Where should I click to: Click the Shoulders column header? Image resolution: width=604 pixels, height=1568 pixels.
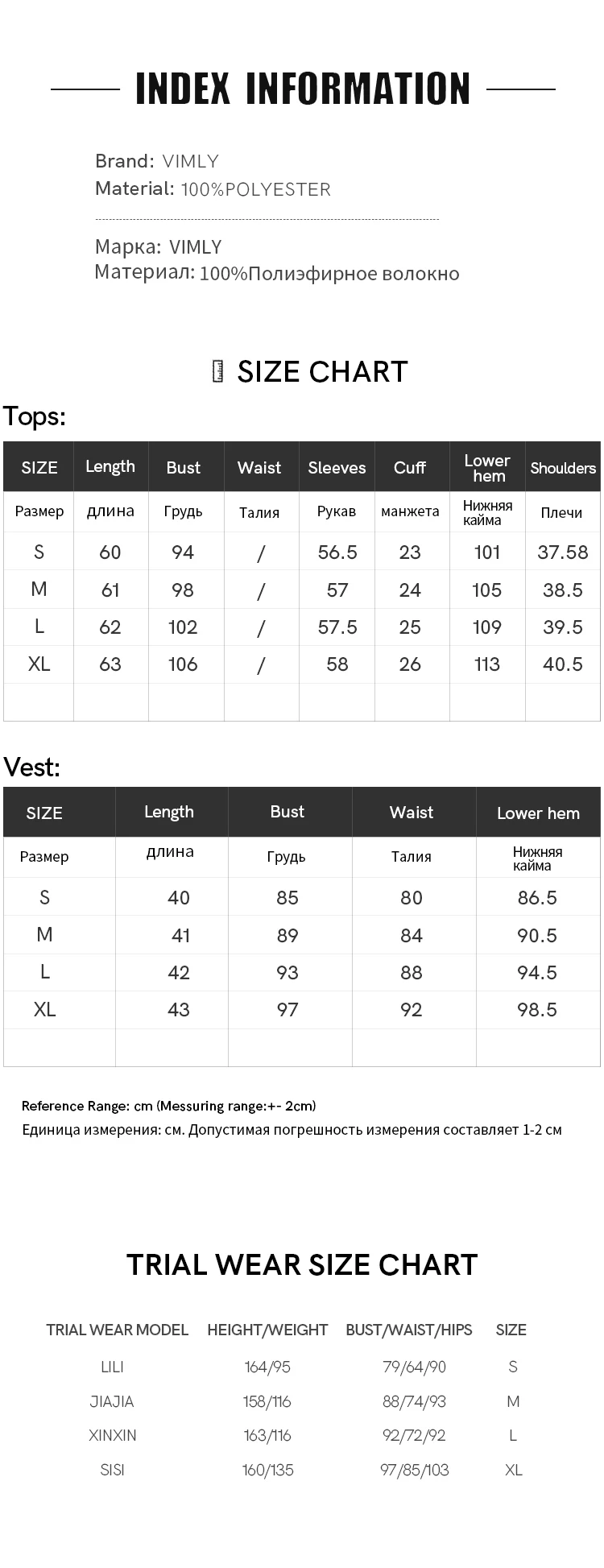[x=563, y=467]
